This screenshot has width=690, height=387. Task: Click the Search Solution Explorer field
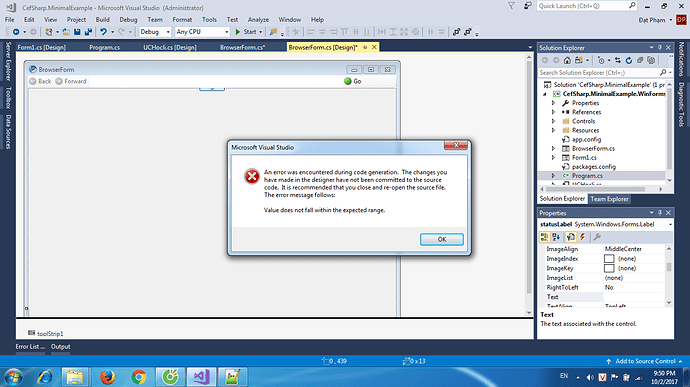598,72
